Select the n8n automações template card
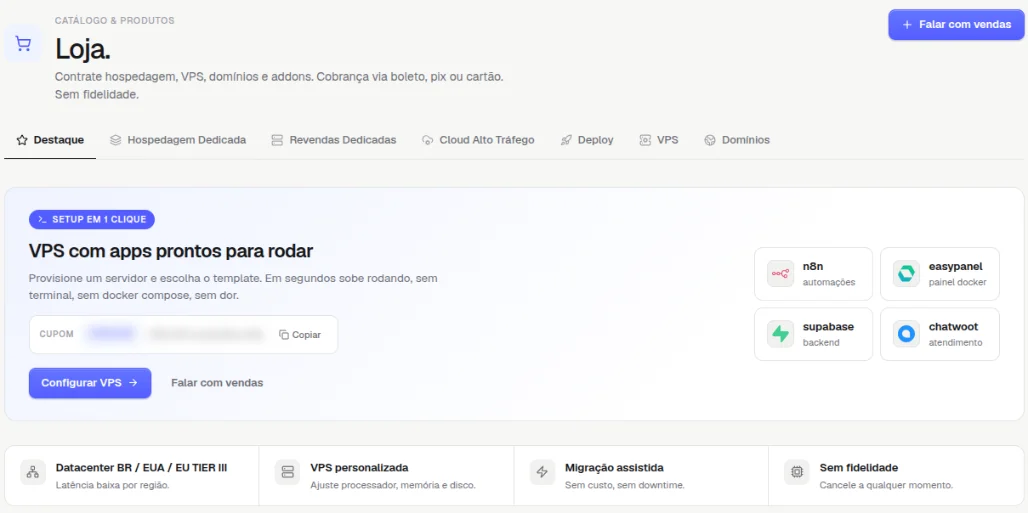 [814, 274]
